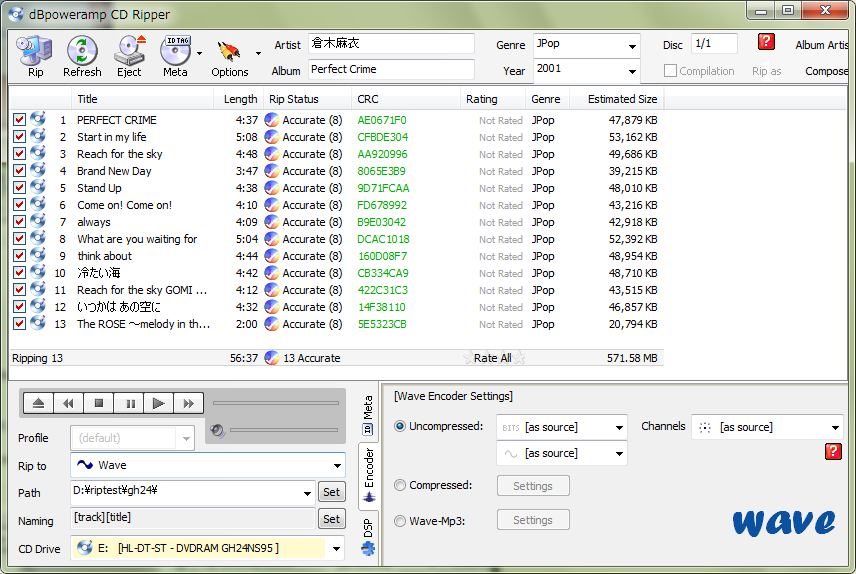
Task: Toggle the Compilation checkbox
Action: click(670, 71)
